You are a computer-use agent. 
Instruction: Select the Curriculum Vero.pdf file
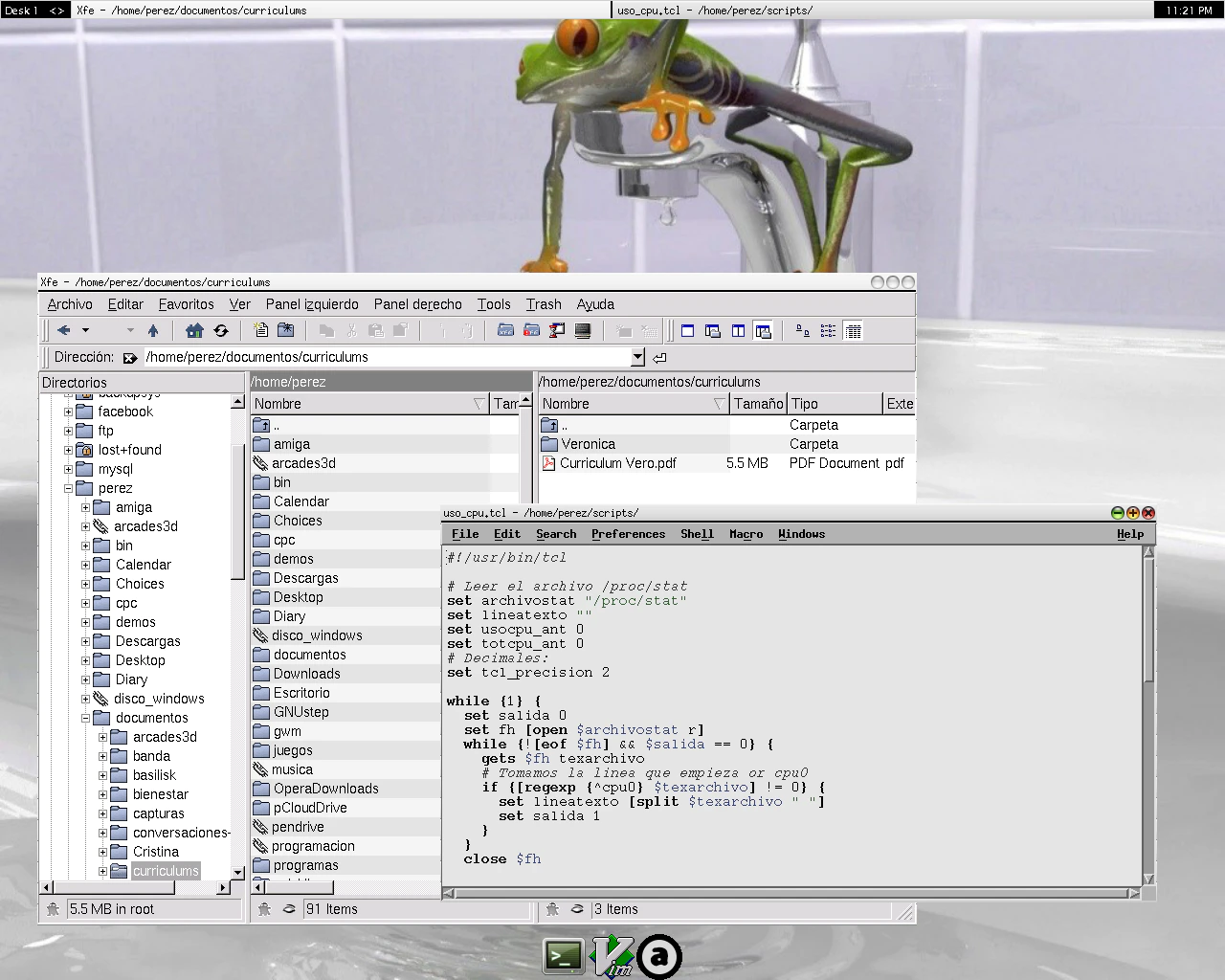pyautogui.click(x=617, y=463)
